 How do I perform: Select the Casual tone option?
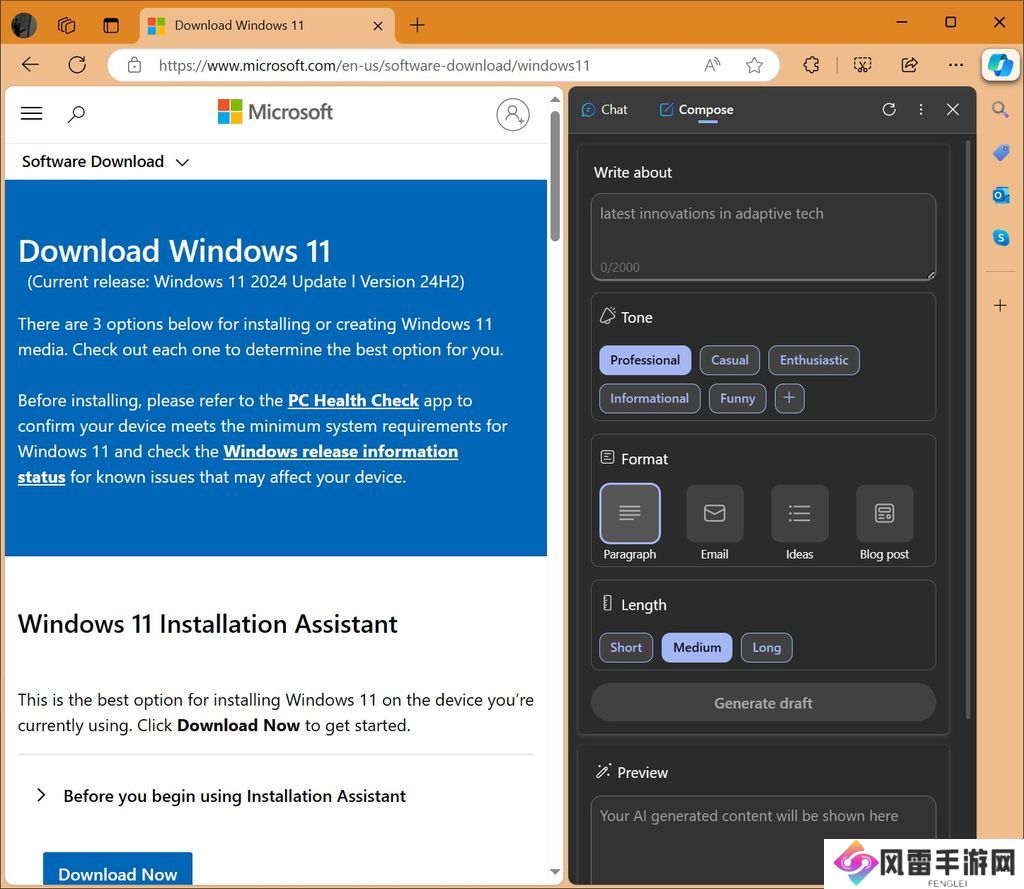(x=730, y=360)
